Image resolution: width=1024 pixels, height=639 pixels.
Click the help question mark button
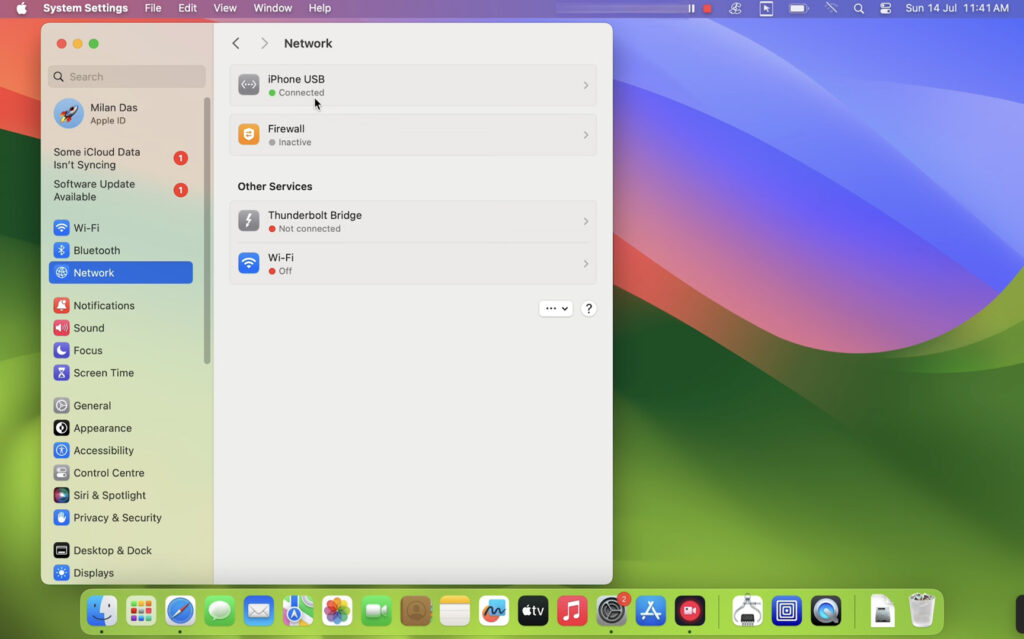pyautogui.click(x=589, y=309)
